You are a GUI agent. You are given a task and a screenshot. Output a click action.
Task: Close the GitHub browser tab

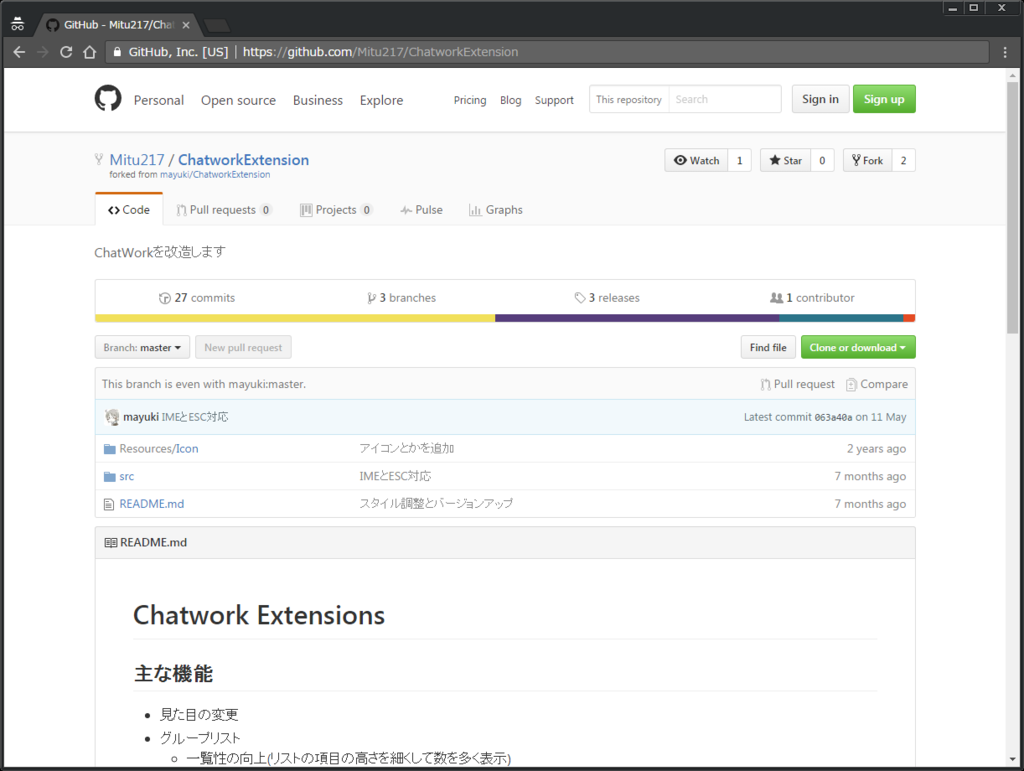(186, 25)
